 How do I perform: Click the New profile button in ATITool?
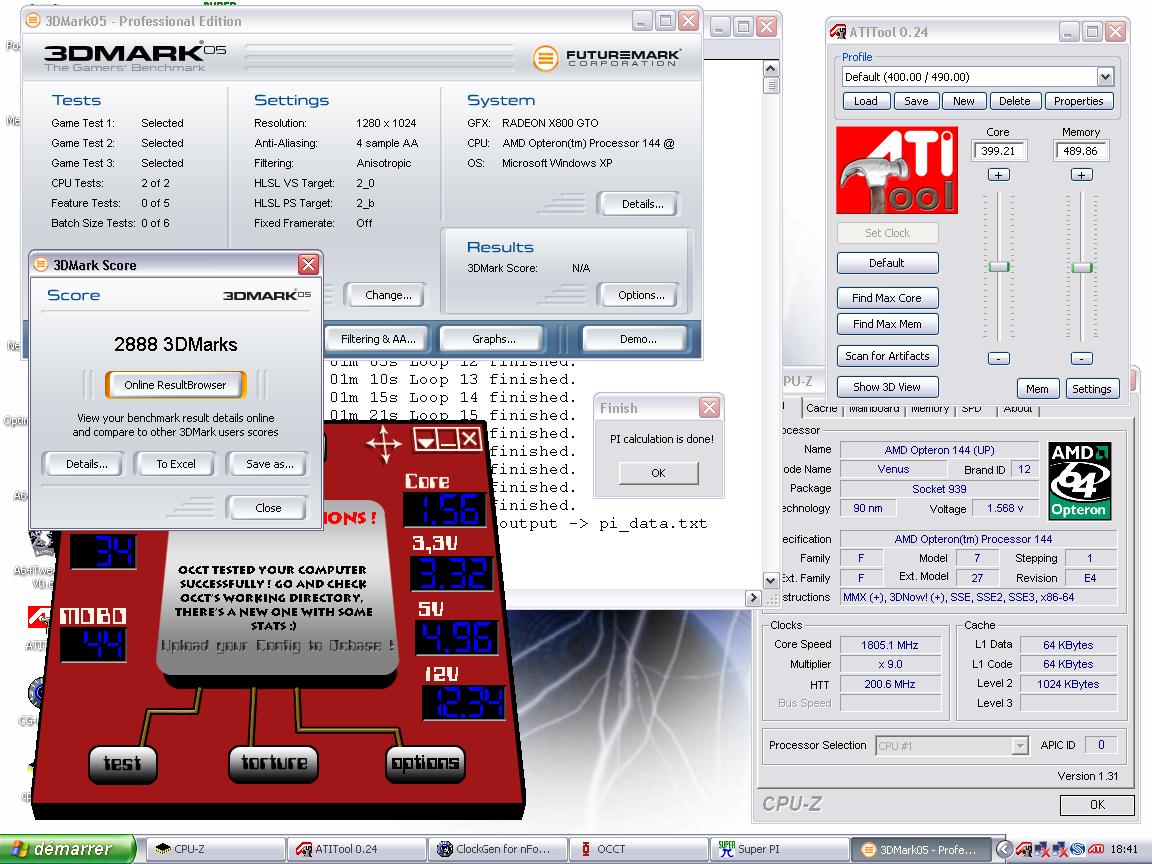[x=964, y=101]
